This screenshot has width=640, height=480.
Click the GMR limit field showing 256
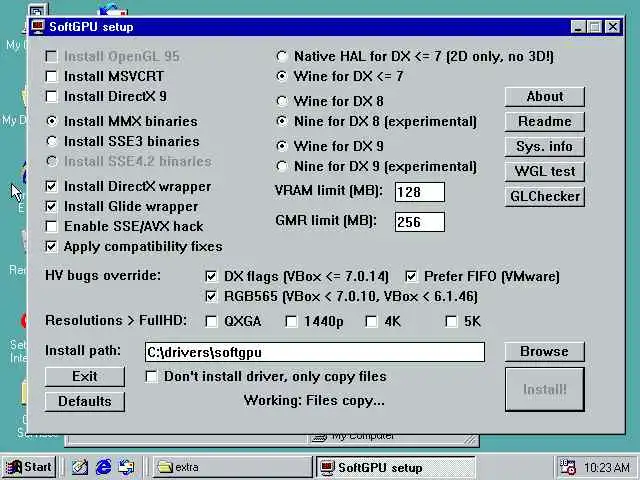click(420, 222)
